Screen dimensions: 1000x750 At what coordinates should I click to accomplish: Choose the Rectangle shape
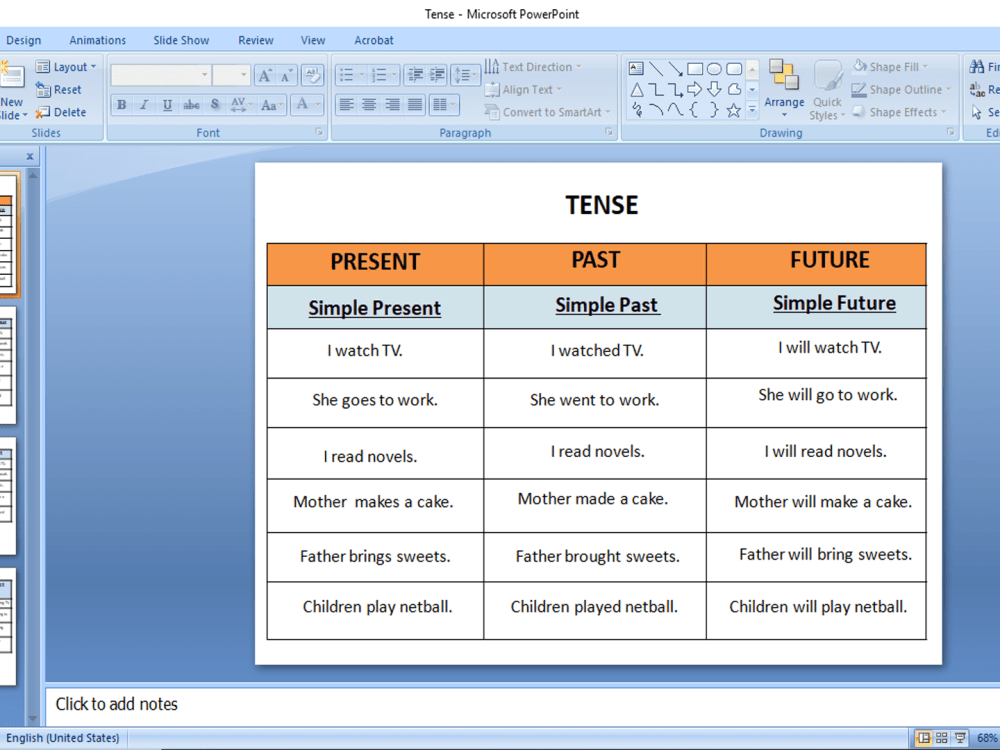pos(695,68)
